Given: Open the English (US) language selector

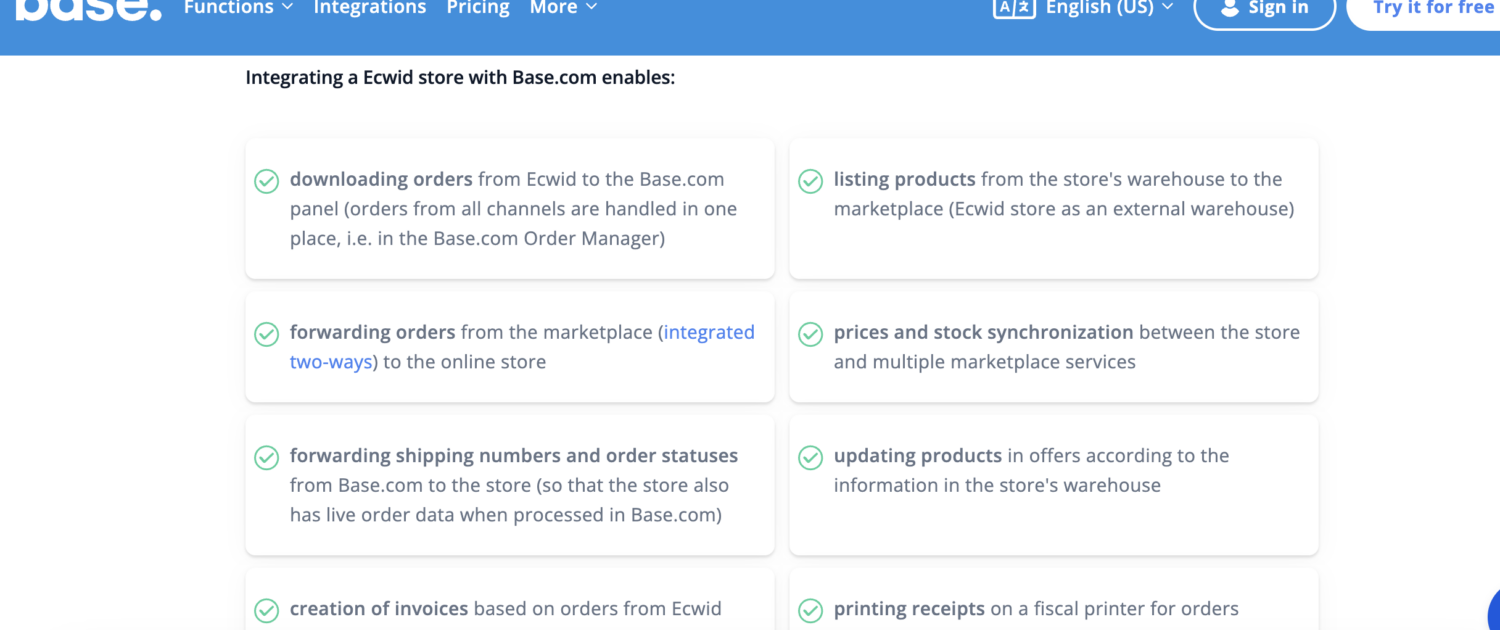Looking at the screenshot, I should pos(1109,8).
